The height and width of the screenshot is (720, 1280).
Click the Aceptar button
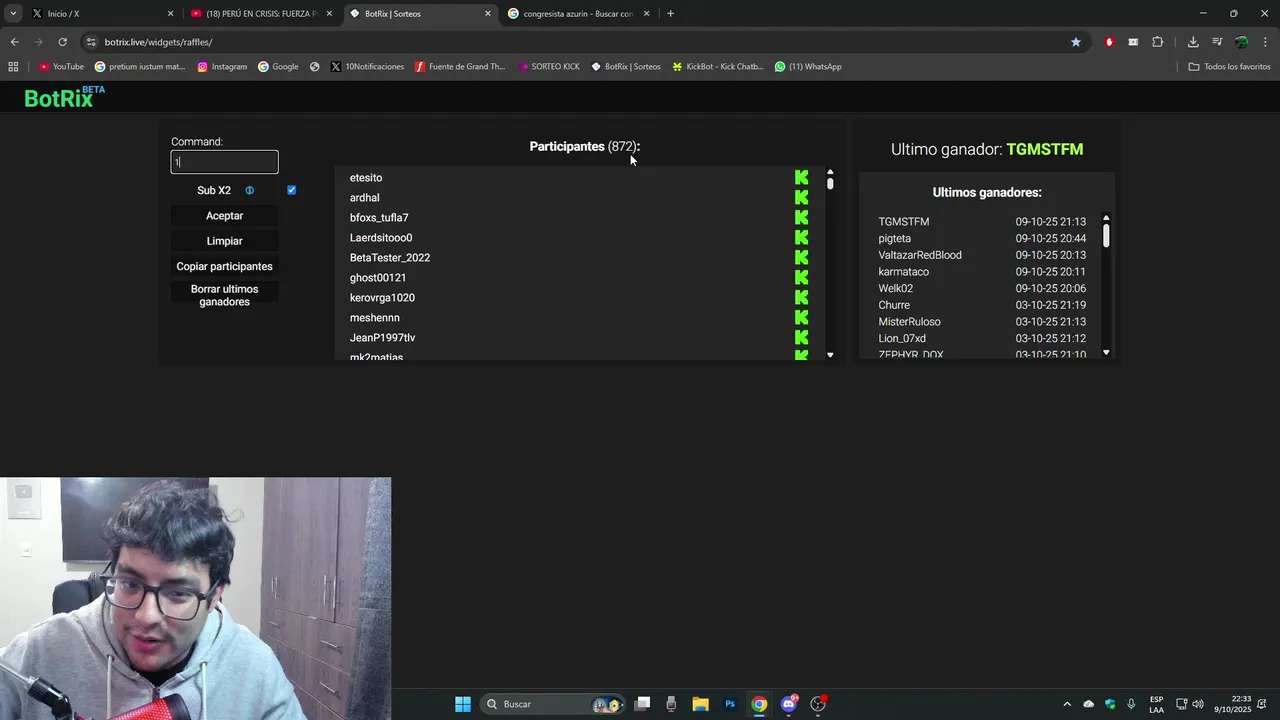[x=224, y=215]
